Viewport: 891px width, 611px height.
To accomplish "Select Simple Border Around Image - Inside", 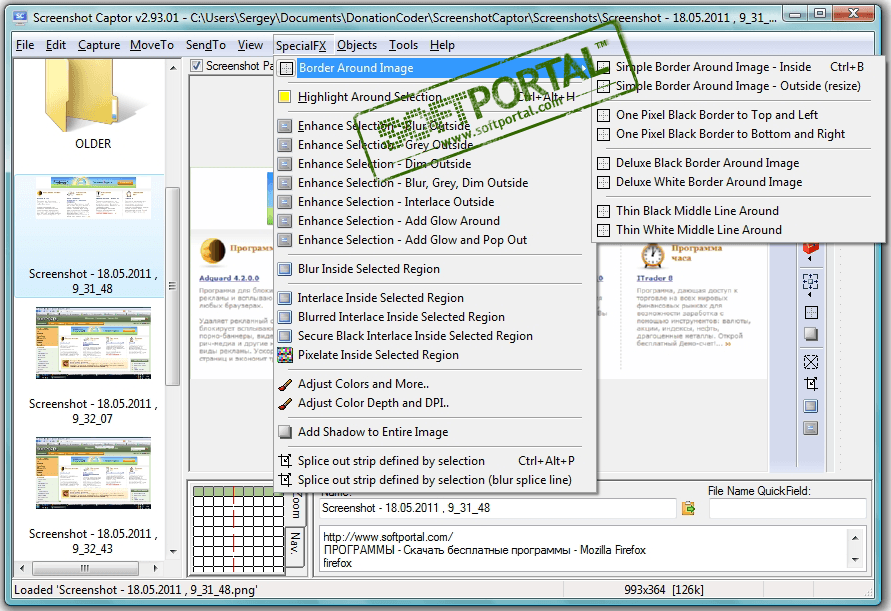I will coord(713,67).
